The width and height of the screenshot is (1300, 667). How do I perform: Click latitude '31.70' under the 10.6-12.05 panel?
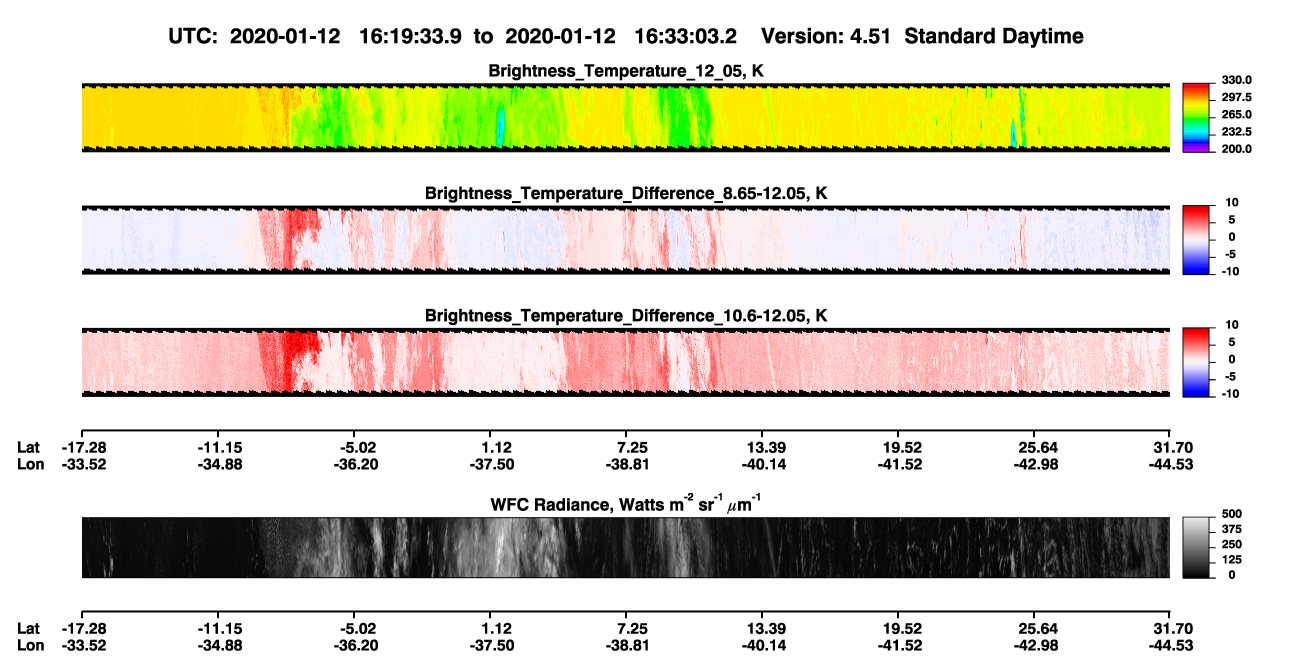pyautogui.click(x=1174, y=447)
